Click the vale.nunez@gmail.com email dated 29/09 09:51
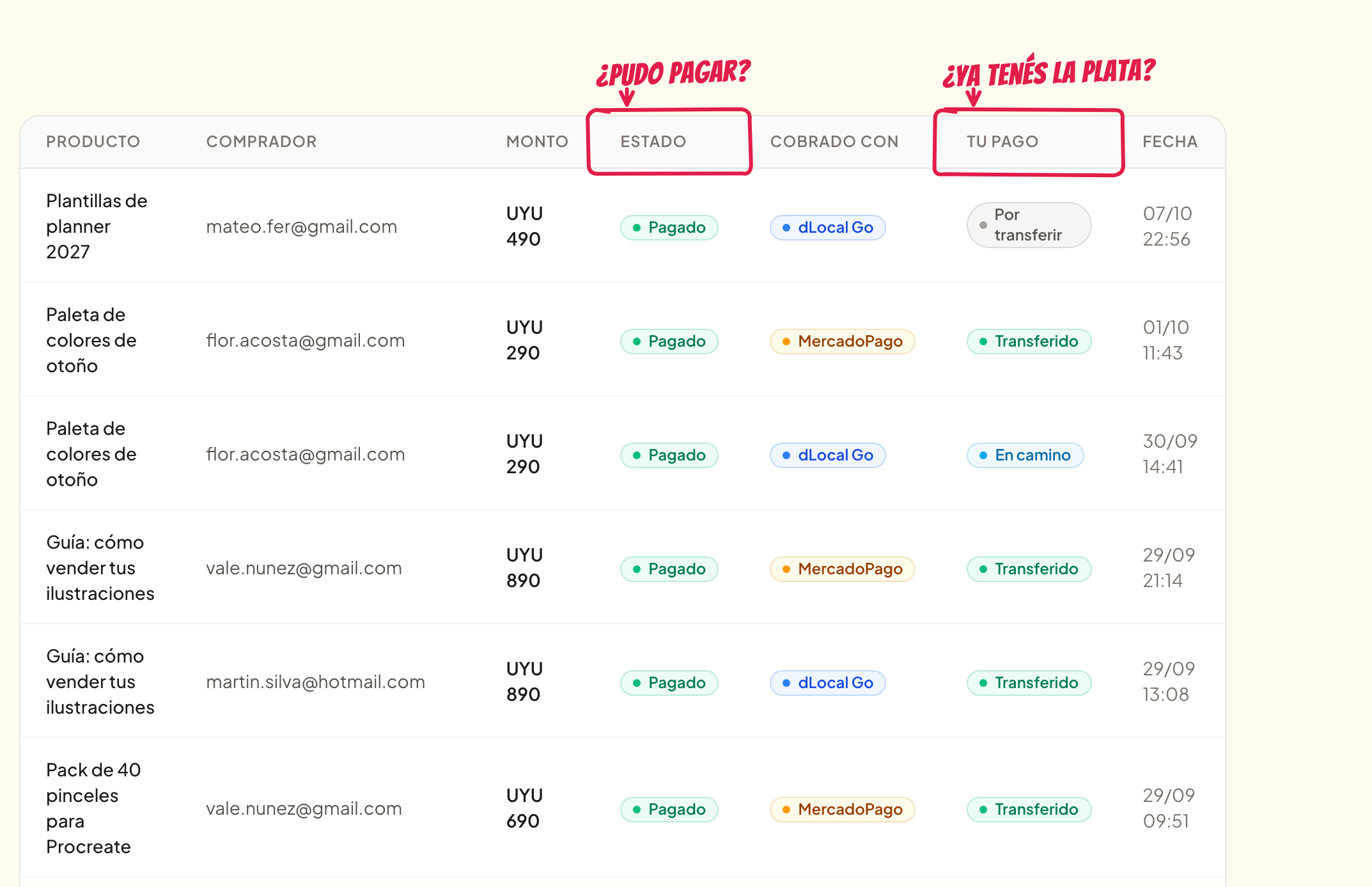Screen dimensions: 1372x887 [x=304, y=808]
